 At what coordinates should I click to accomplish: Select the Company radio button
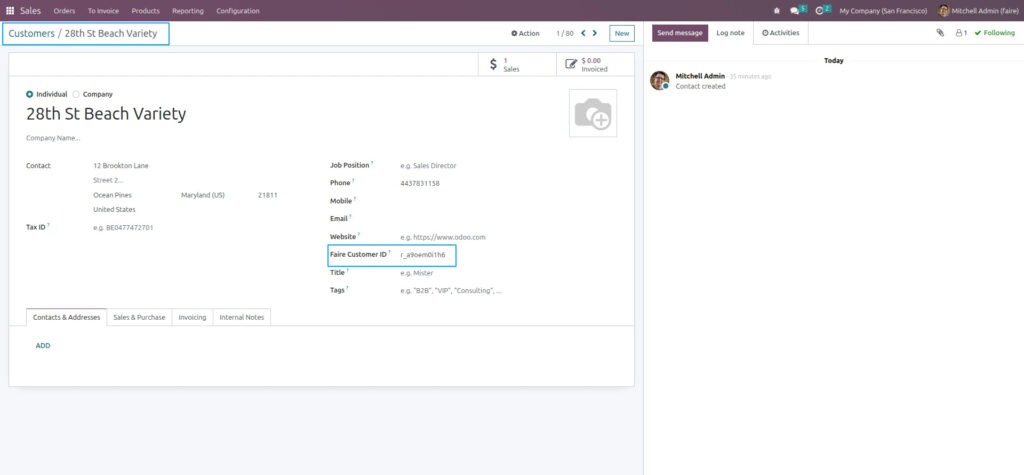[76, 94]
